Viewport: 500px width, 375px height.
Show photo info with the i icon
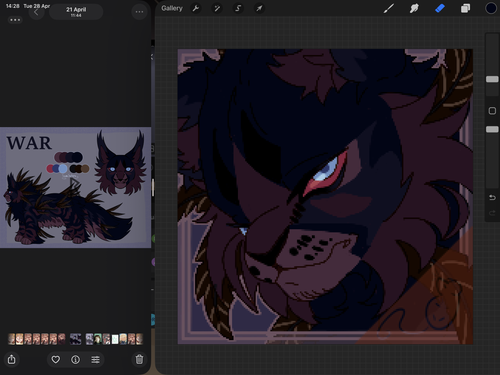point(75,359)
